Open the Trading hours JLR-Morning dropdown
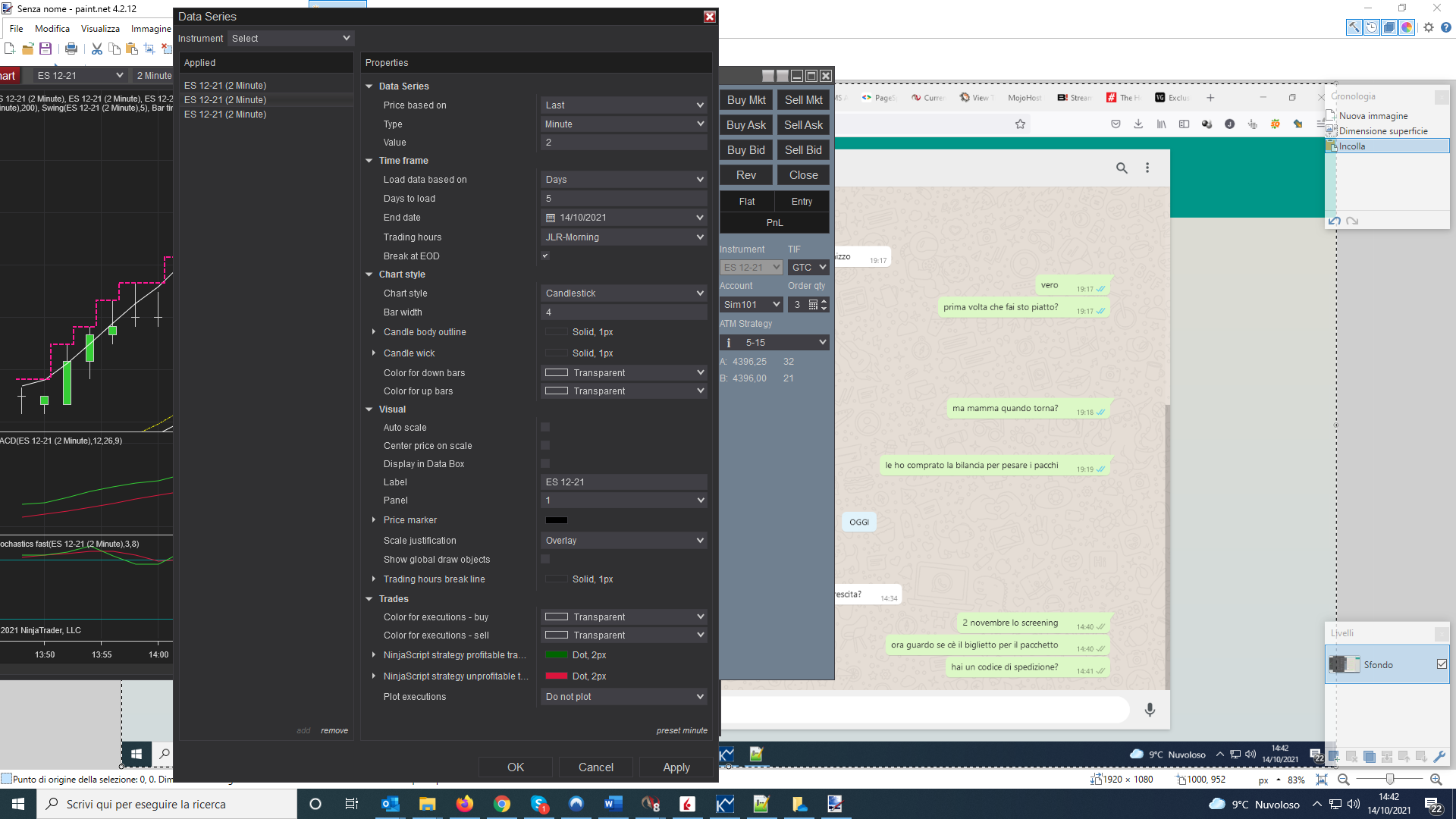The image size is (1456, 819). [x=624, y=237]
